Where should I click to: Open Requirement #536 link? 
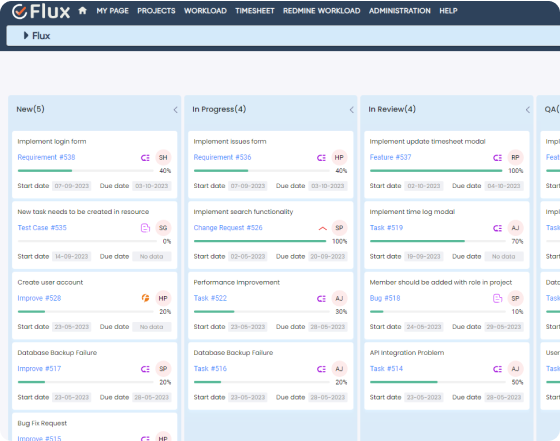[x=222, y=157]
